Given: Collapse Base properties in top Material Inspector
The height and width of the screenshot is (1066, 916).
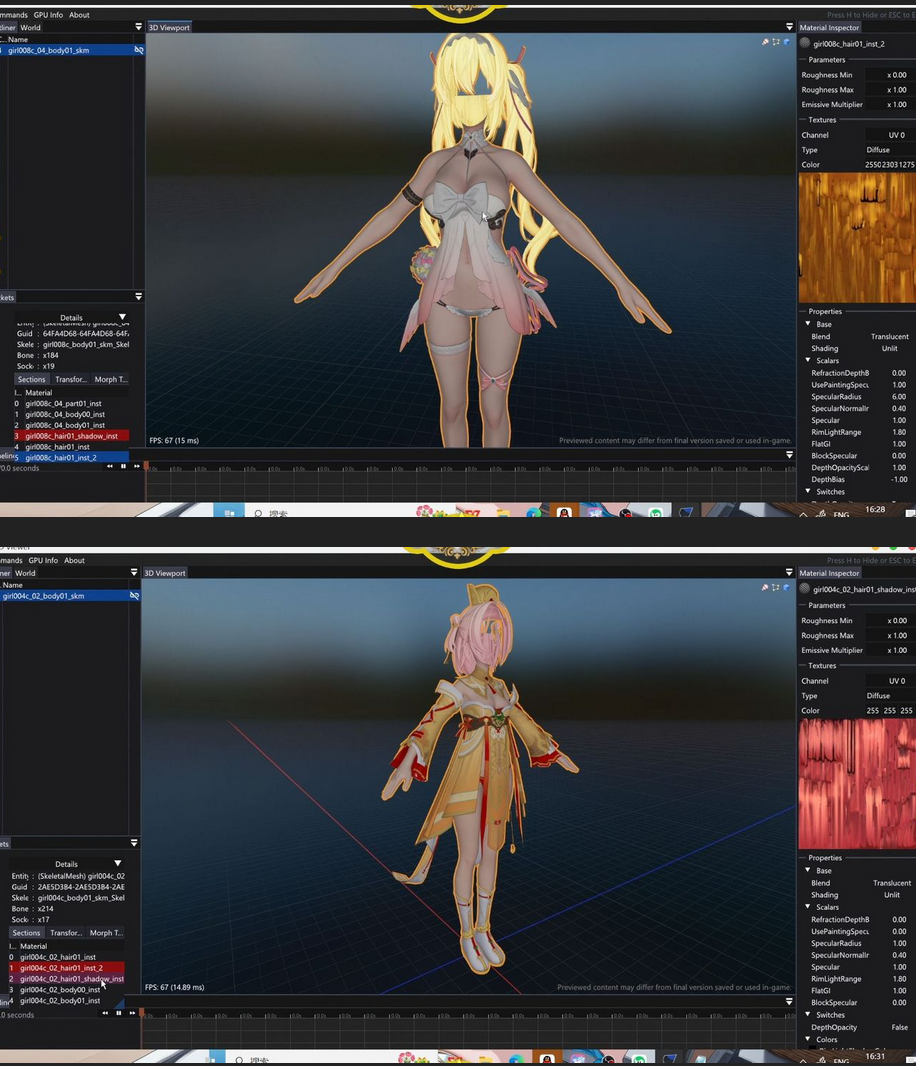Looking at the screenshot, I should coord(808,324).
